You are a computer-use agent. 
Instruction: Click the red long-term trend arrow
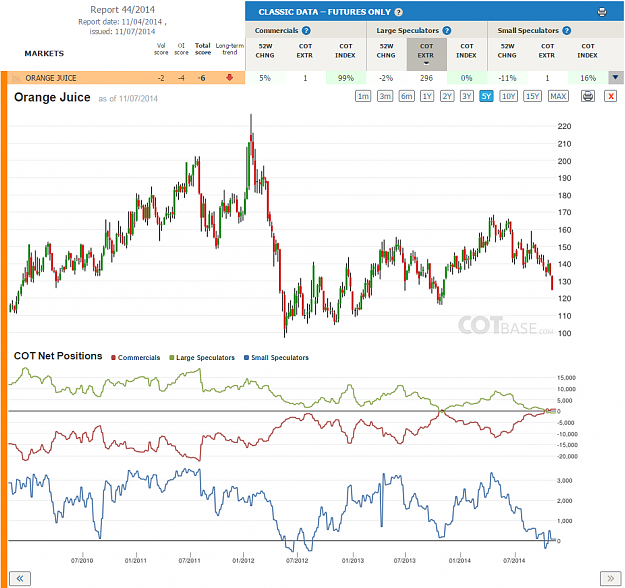pyautogui.click(x=230, y=78)
